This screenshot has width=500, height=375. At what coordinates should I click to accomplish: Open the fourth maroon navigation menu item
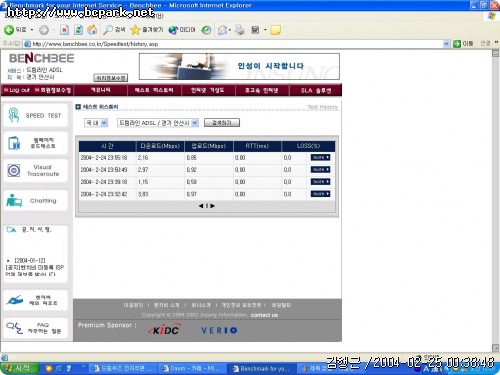pos(262,90)
